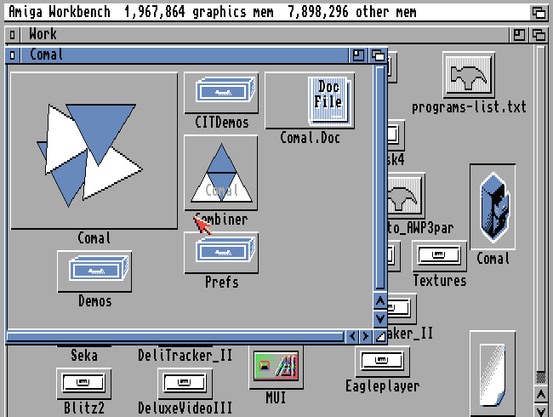Open the Textures drawer in Work window
This screenshot has height=417, width=553.
tap(439, 256)
